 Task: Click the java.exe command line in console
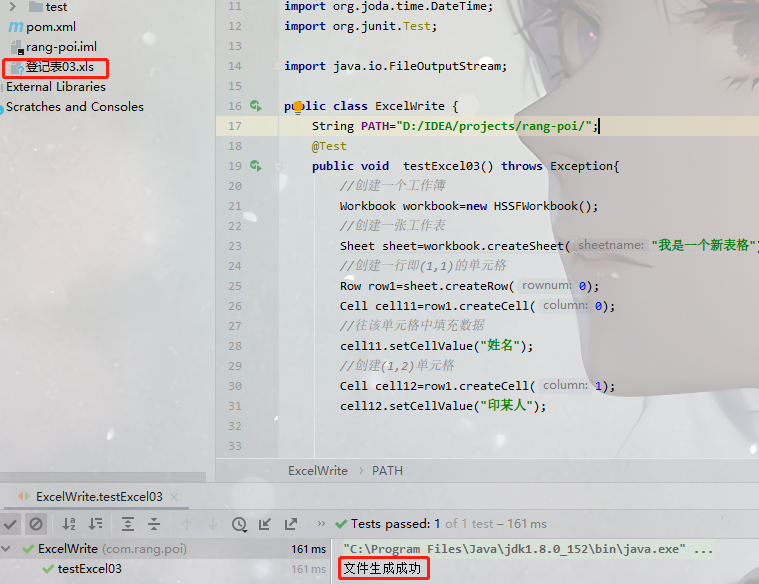[x=528, y=549]
